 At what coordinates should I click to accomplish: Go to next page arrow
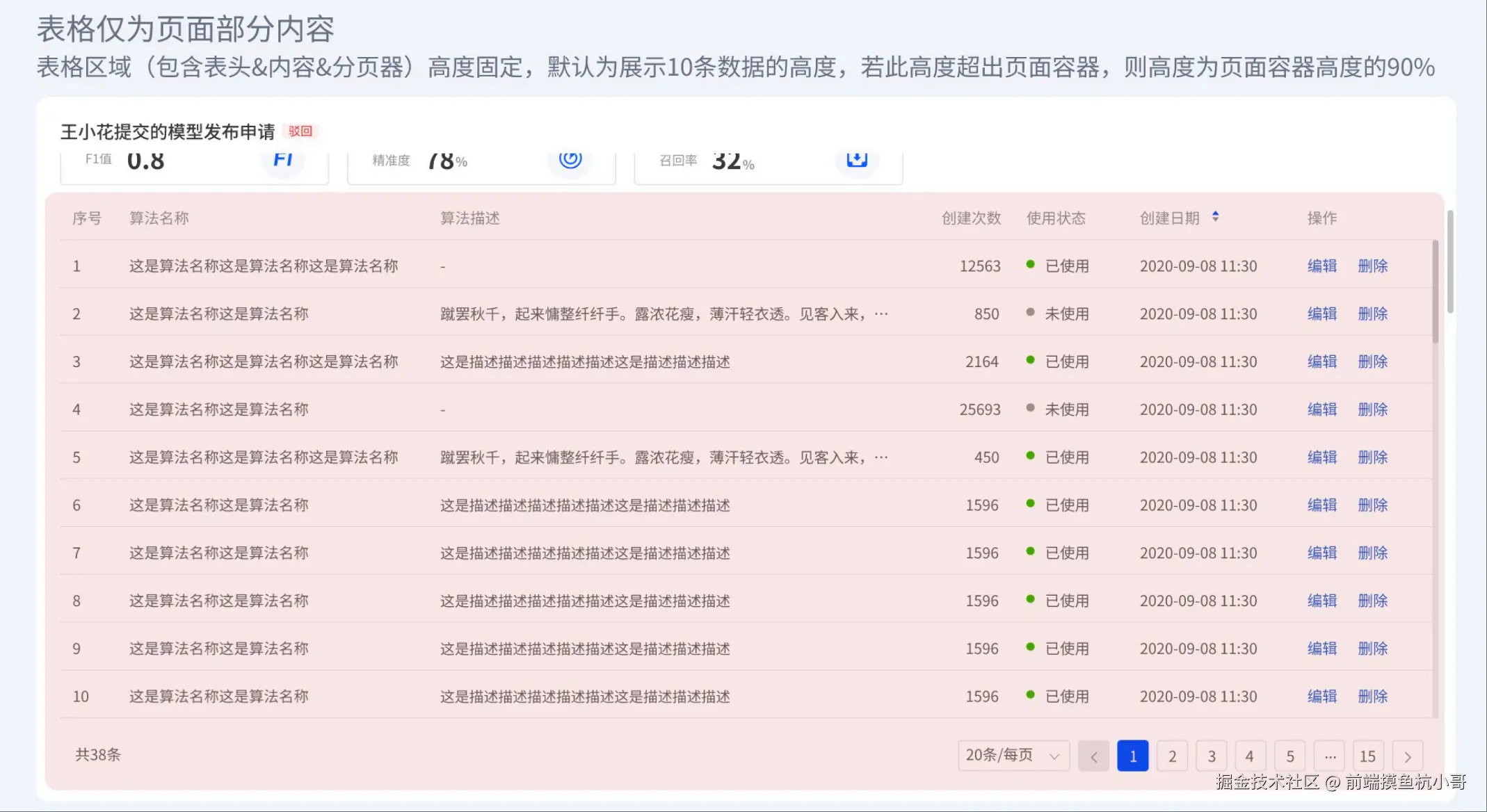point(1408,756)
